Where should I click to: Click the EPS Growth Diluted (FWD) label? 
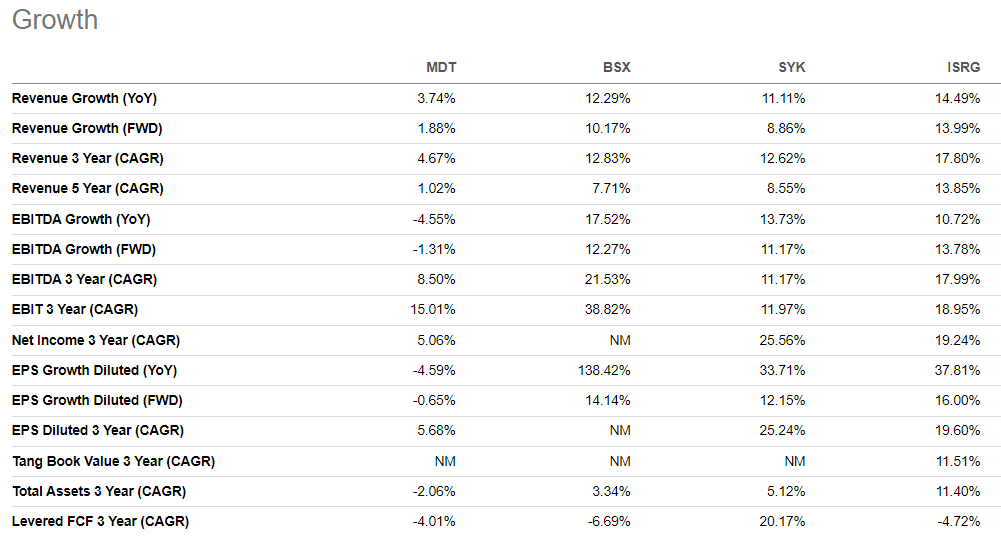click(97, 400)
